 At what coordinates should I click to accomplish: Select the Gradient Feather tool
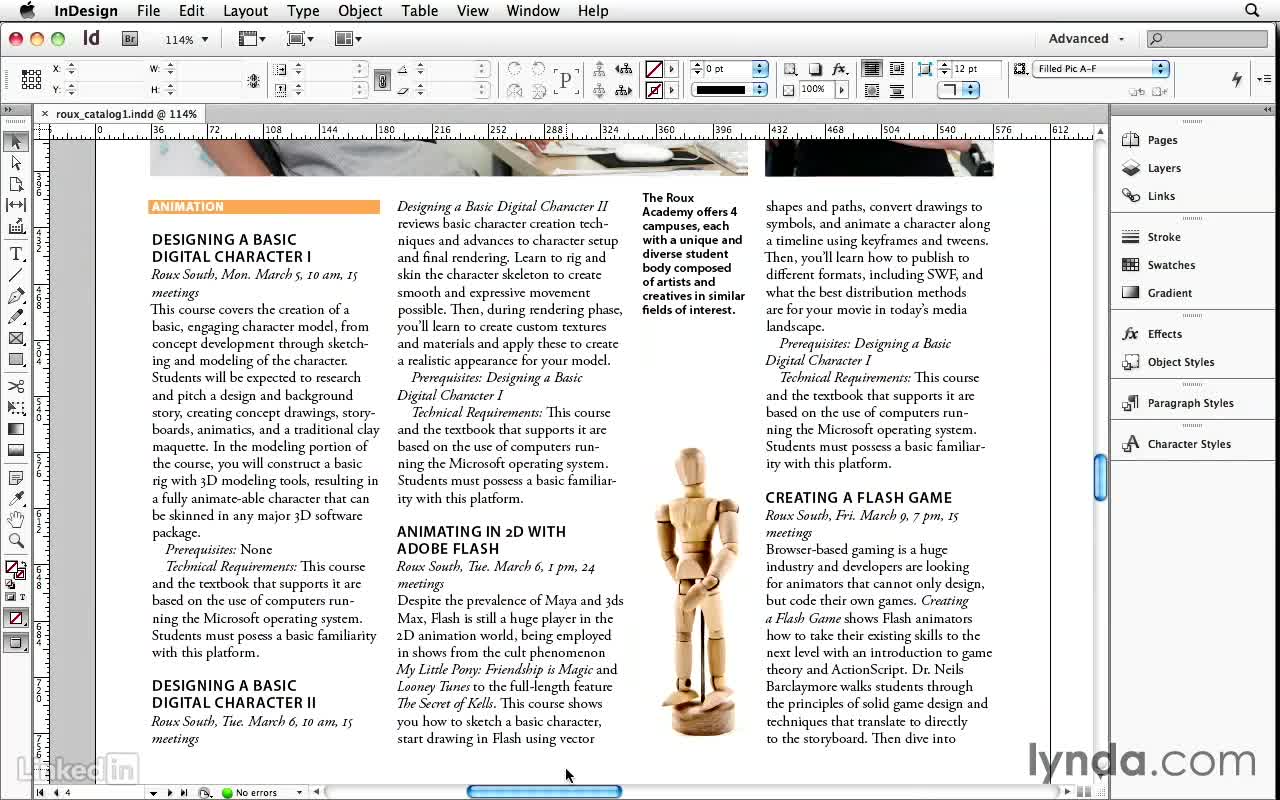(x=16, y=450)
